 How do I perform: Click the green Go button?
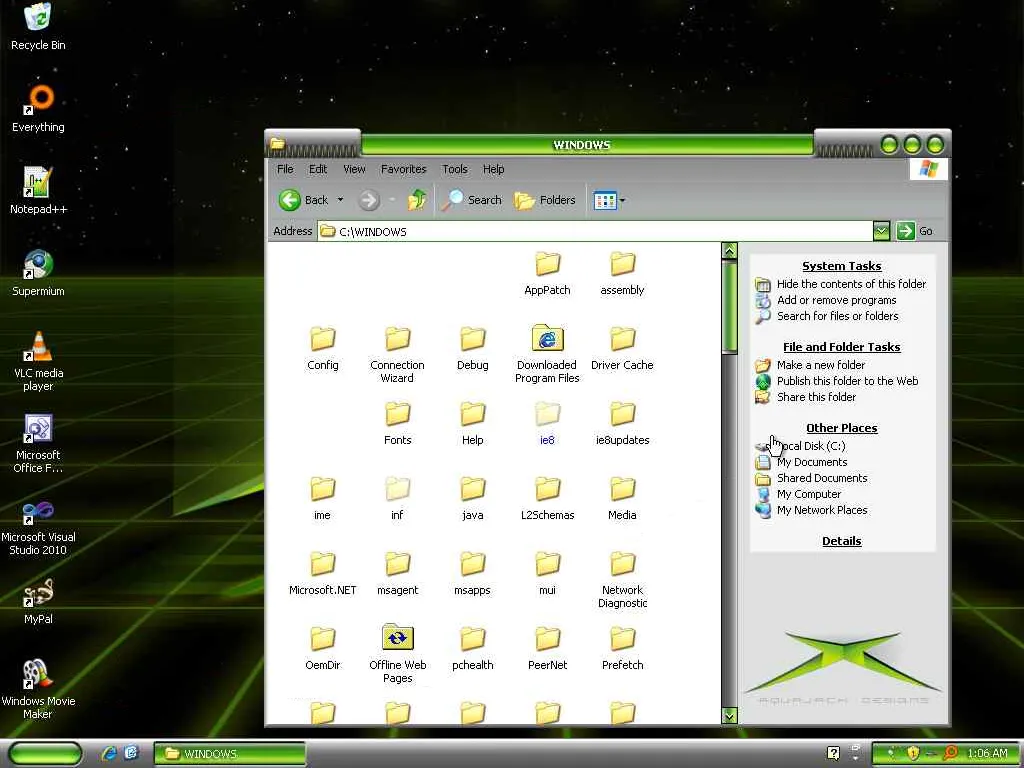tap(906, 231)
